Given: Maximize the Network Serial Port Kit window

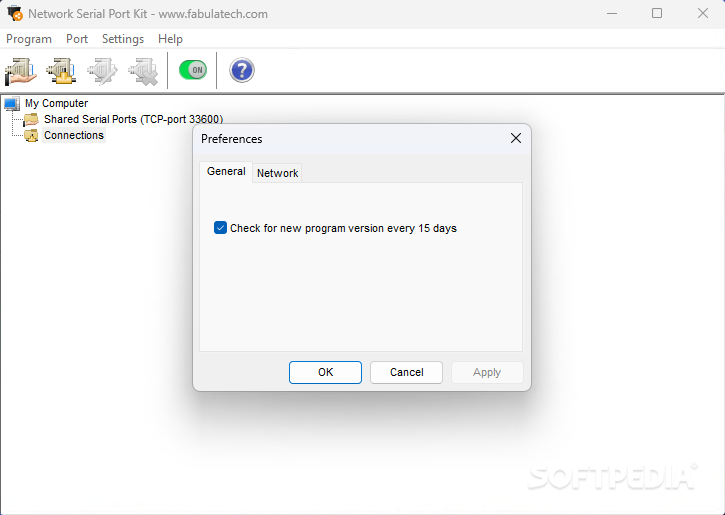Looking at the screenshot, I should tap(657, 13).
